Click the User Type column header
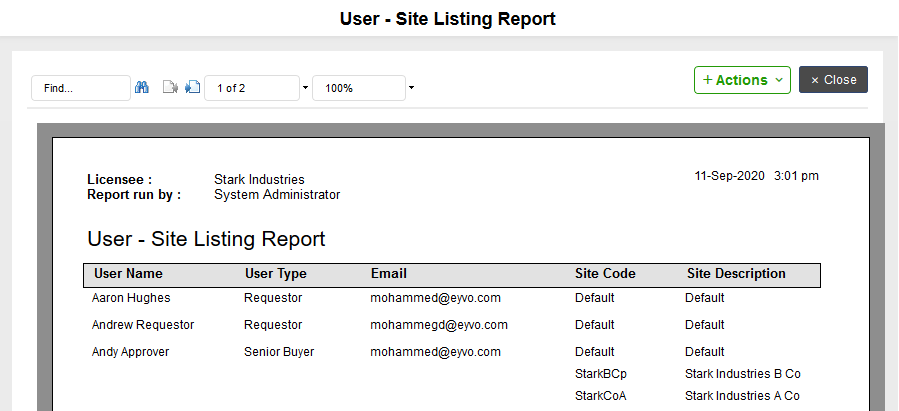The width and height of the screenshot is (899, 411). 276,274
